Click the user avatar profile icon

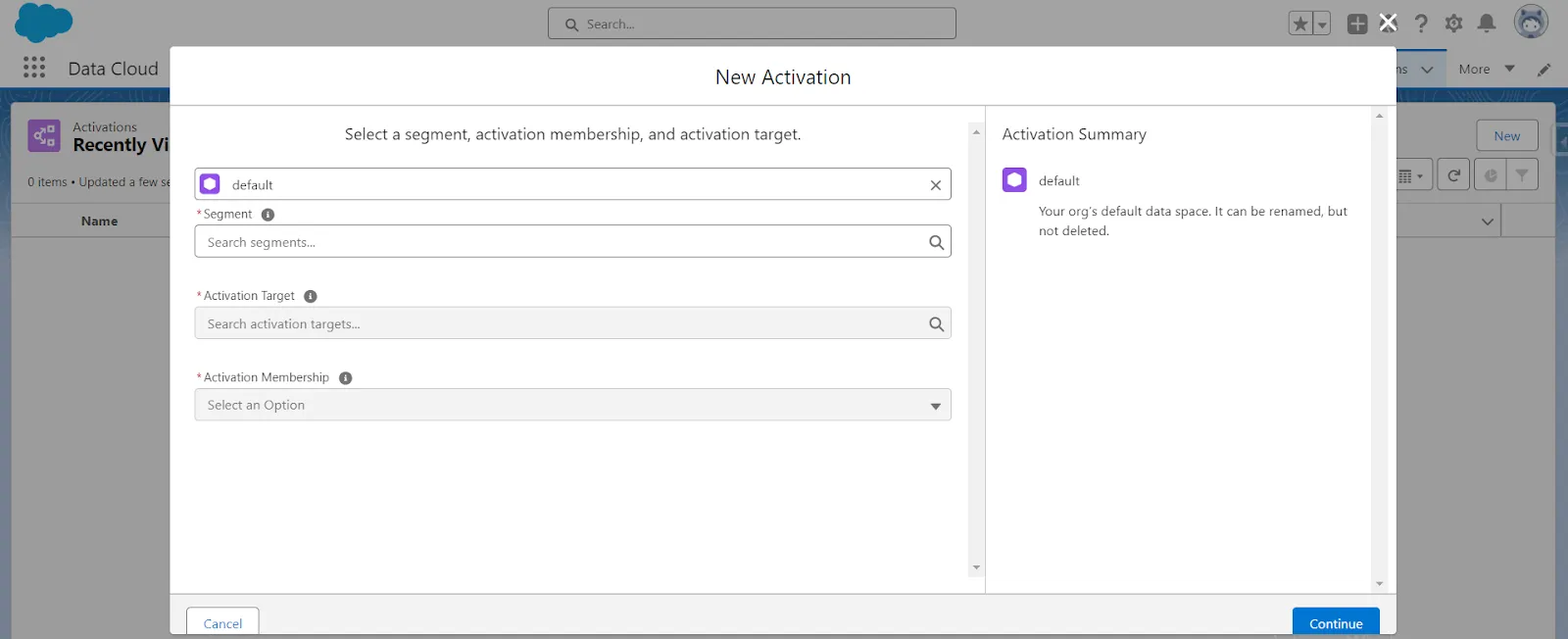click(x=1530, y=23)
